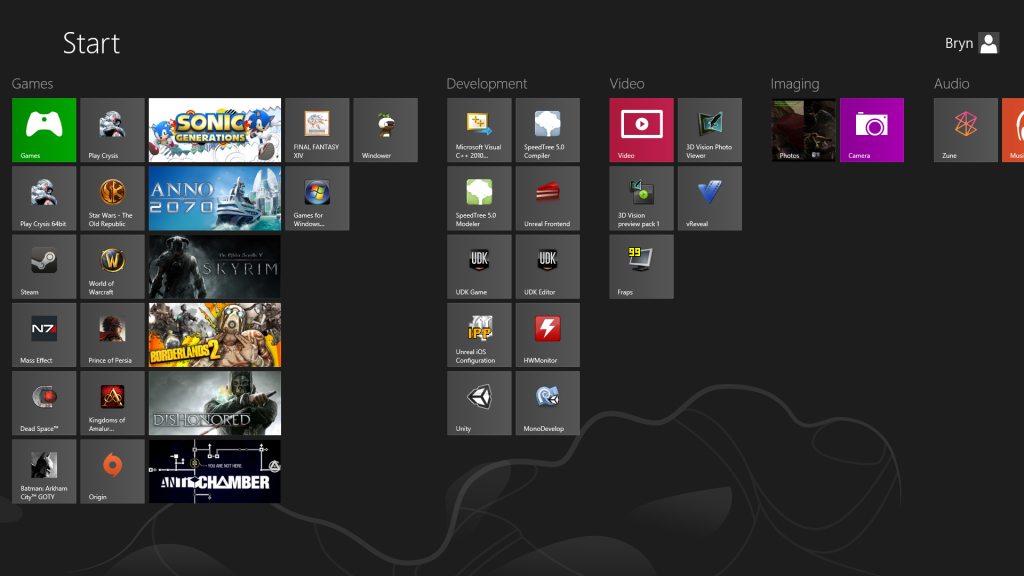This screenshot has width=1024, height=576.
Task: Launch SpeedTree 5.0 Compiler
Action: 547,130
